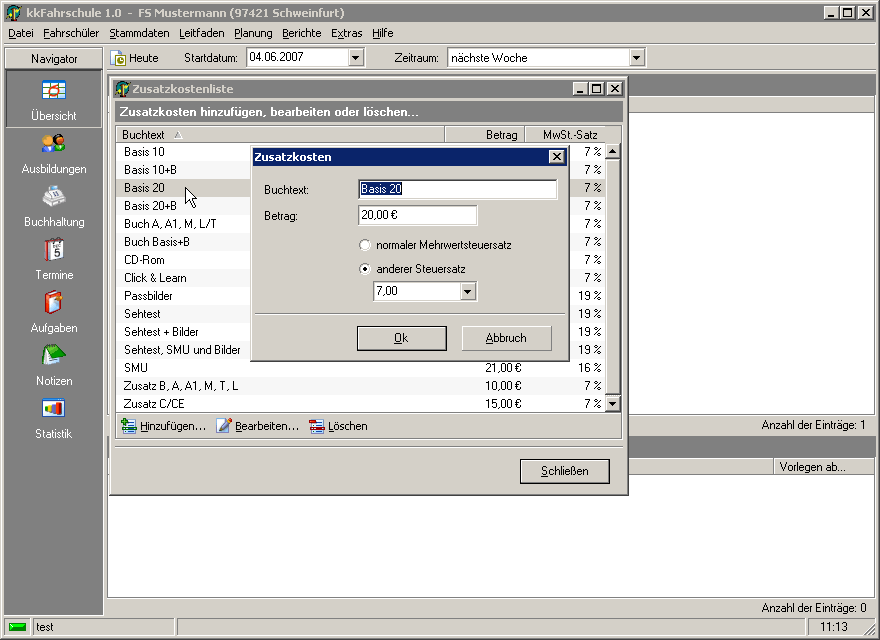
Task: Go to the Termine calendar icon
Action: tap(53, 250)
